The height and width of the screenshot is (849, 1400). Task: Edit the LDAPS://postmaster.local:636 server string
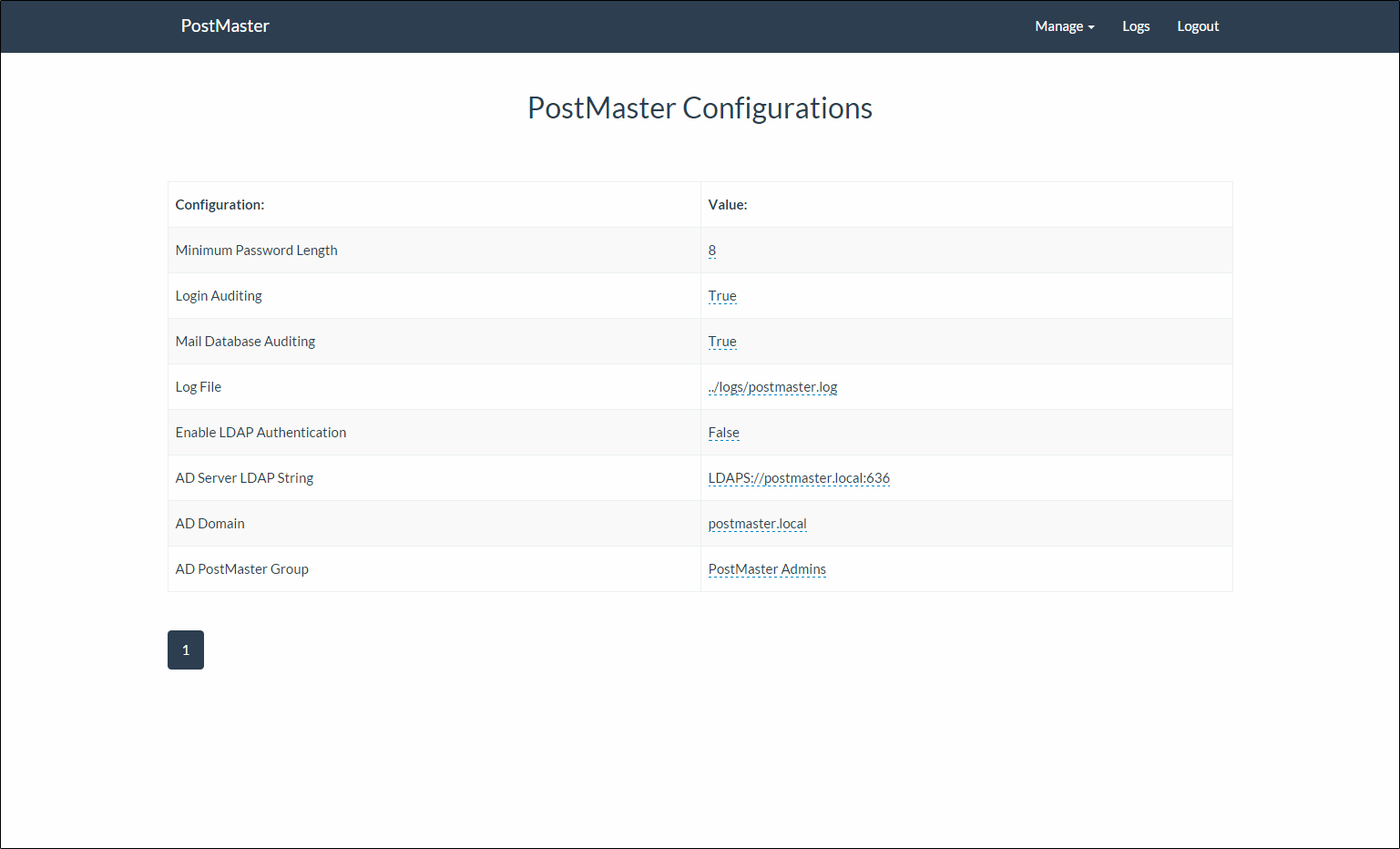click(x=798, y=478)
